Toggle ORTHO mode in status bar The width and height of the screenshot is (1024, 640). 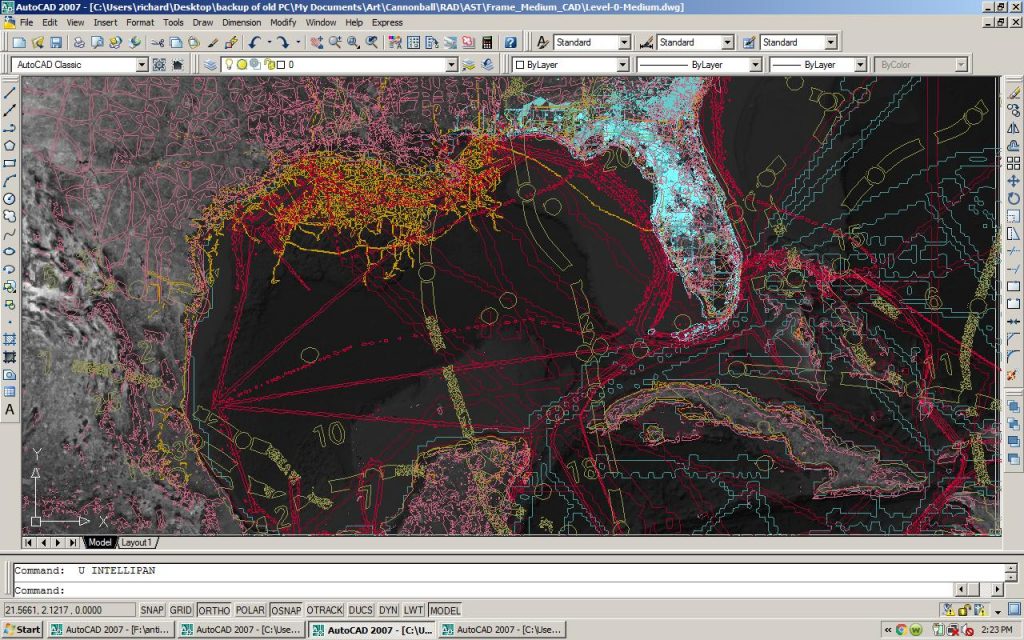pyautogui.click(x=214, y=610)
